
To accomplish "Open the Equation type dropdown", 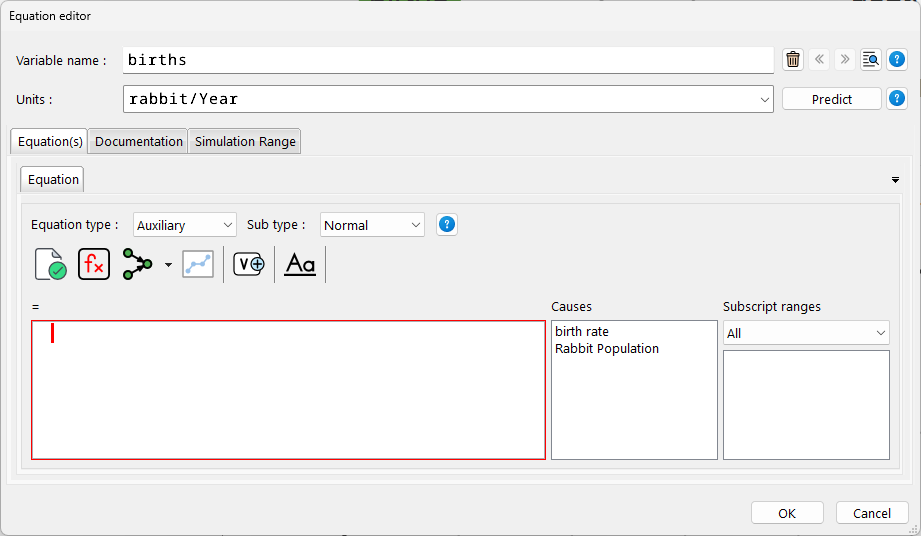I will pos(184,225).
